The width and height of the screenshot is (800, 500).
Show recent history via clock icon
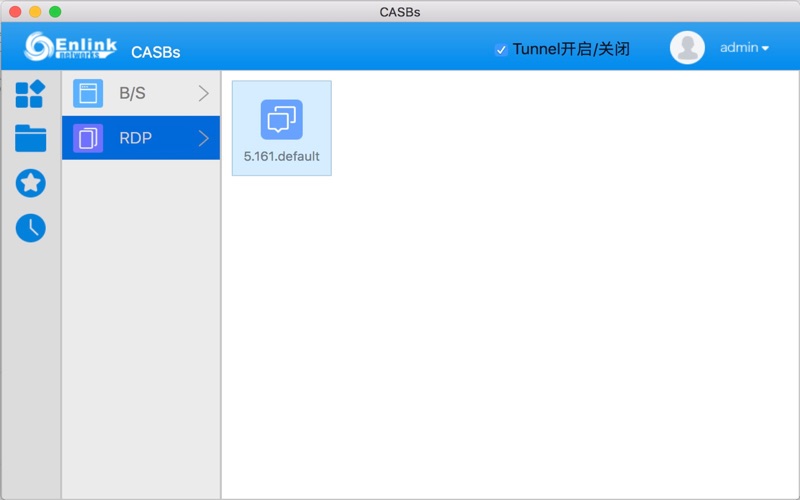31,228
